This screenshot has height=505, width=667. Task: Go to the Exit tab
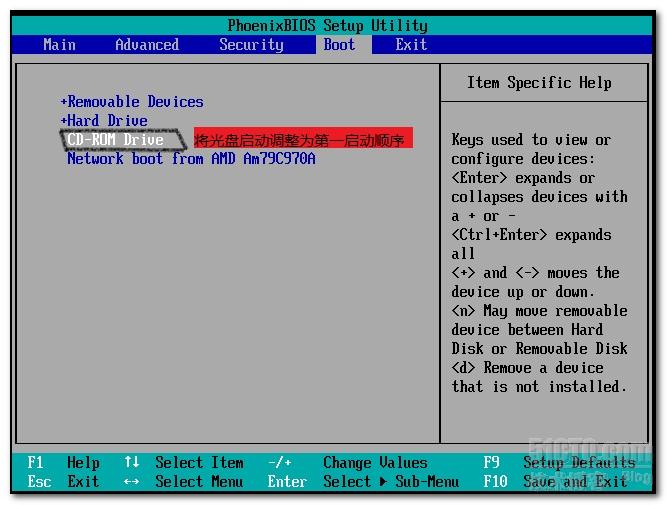coord(411,45)
